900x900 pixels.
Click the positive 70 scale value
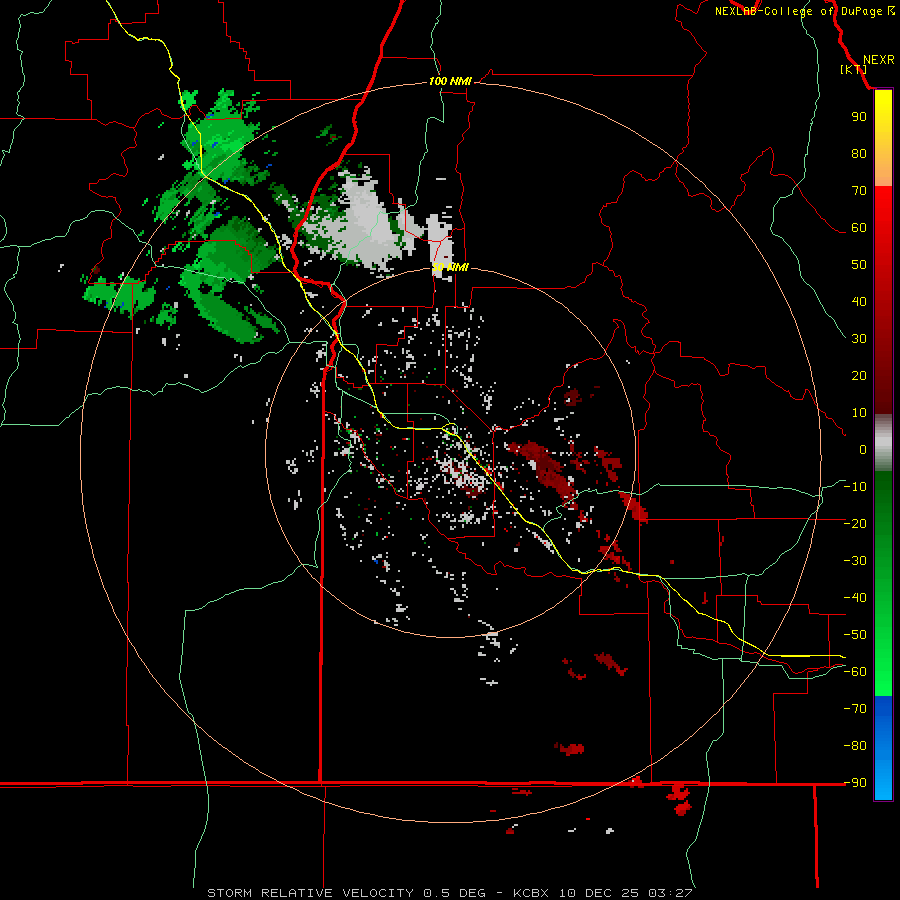coord(859,191)
